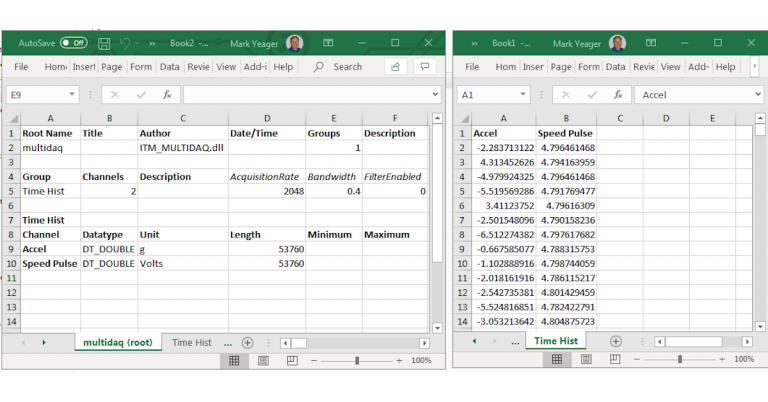Viewport: 768px width, 402px height.
Task: Click zoom out minus button in Book1
Action: 637,359
